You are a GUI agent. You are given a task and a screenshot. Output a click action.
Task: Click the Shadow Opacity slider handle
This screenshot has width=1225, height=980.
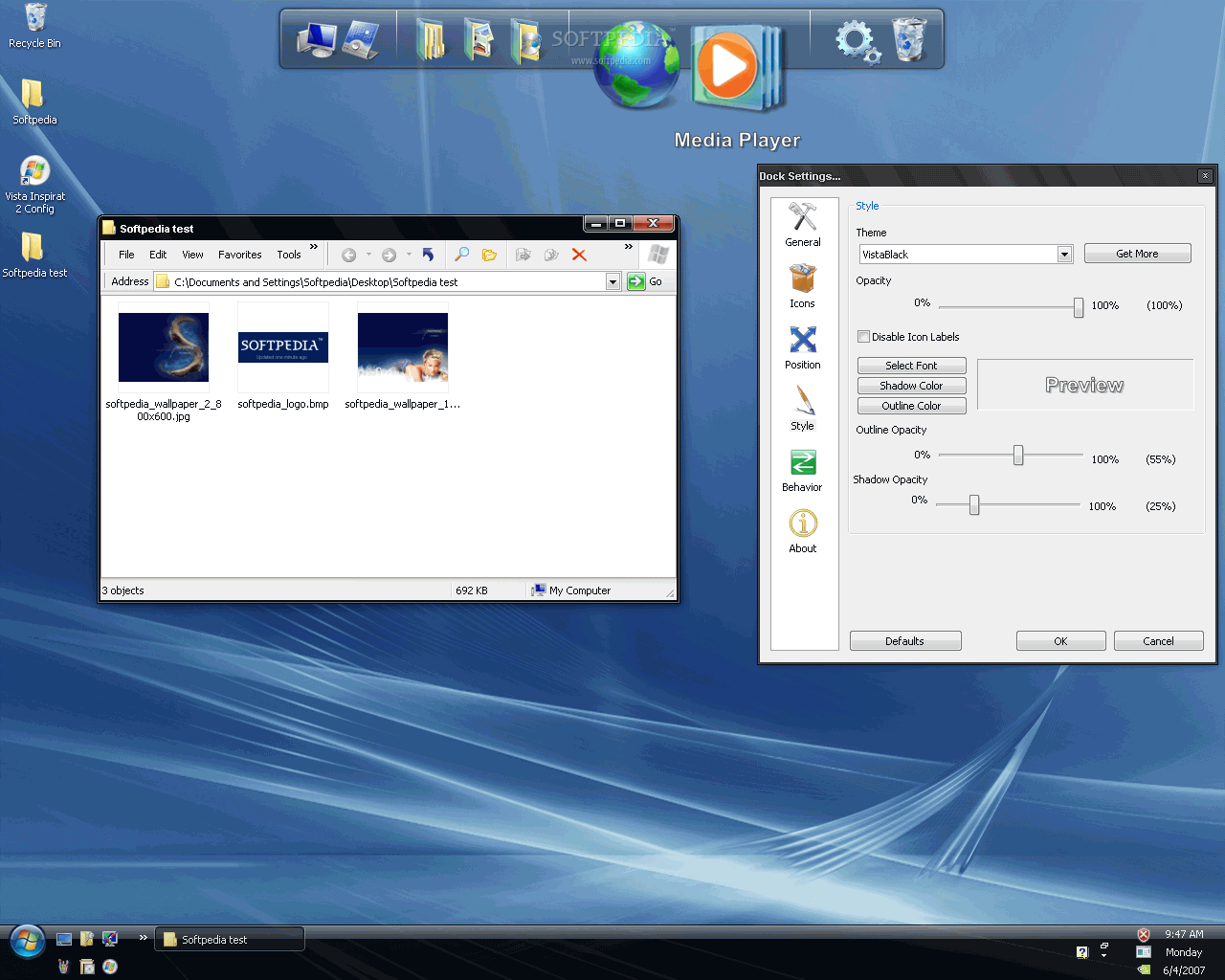click(974, 504)
